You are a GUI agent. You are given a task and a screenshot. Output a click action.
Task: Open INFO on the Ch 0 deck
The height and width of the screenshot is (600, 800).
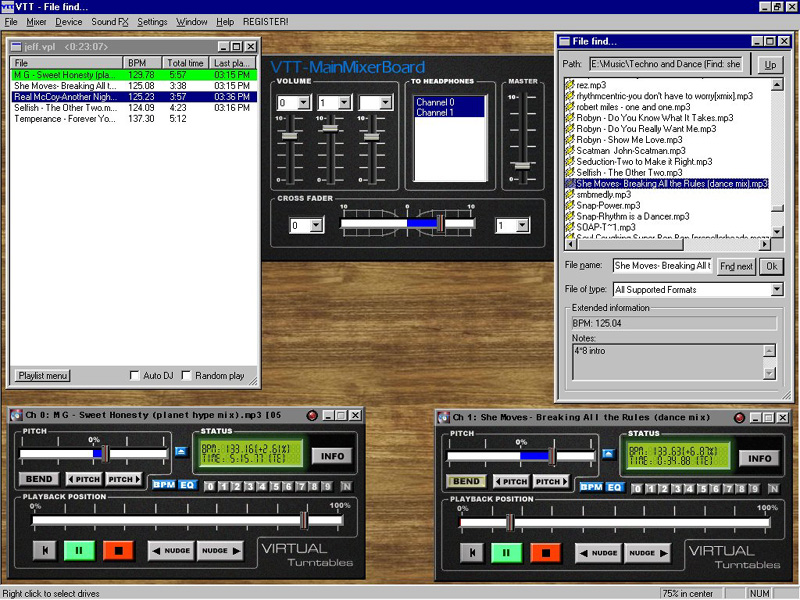click(x=333, y=456)
